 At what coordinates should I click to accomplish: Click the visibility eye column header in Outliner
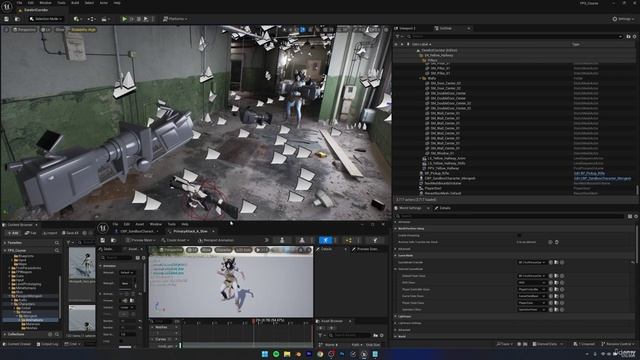point(396,44)
